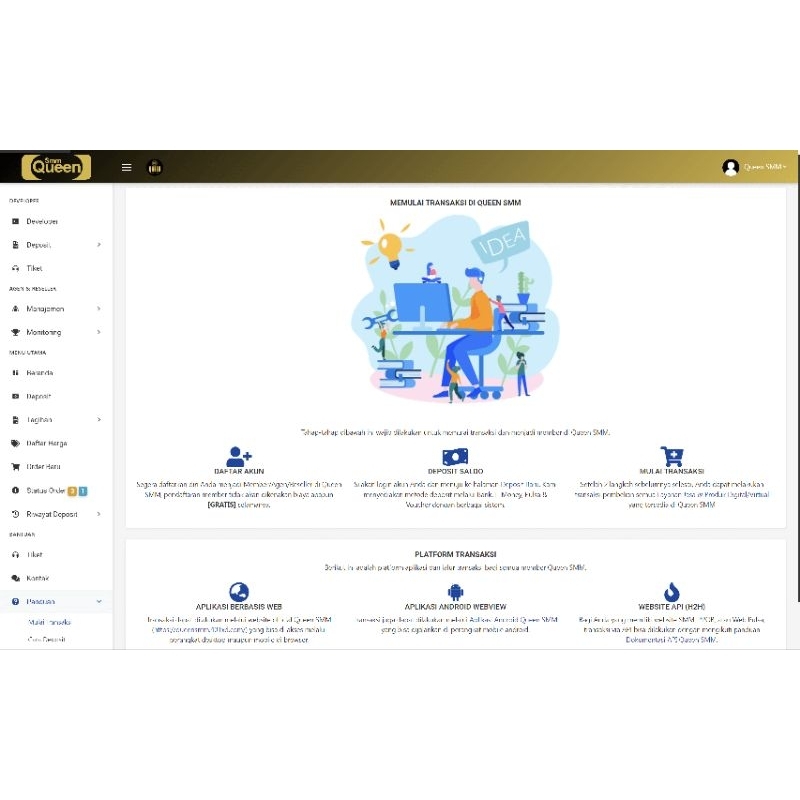Click the Deposit Saldo money icon

[x=455, y=457]
